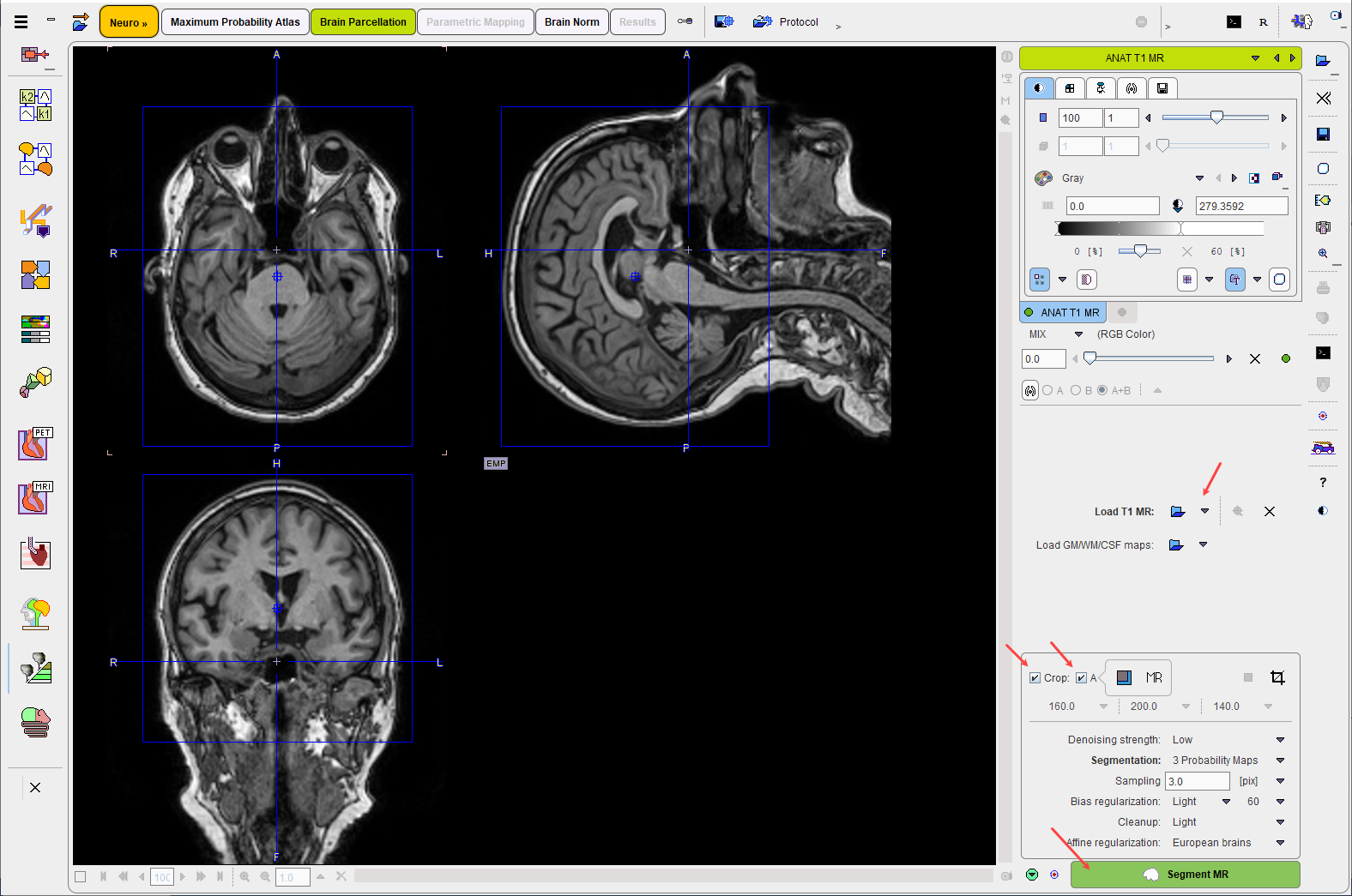The image size is (1352, 896).
Task: Open the 140.0 crop size dropdown
Action: (1268, 707)
